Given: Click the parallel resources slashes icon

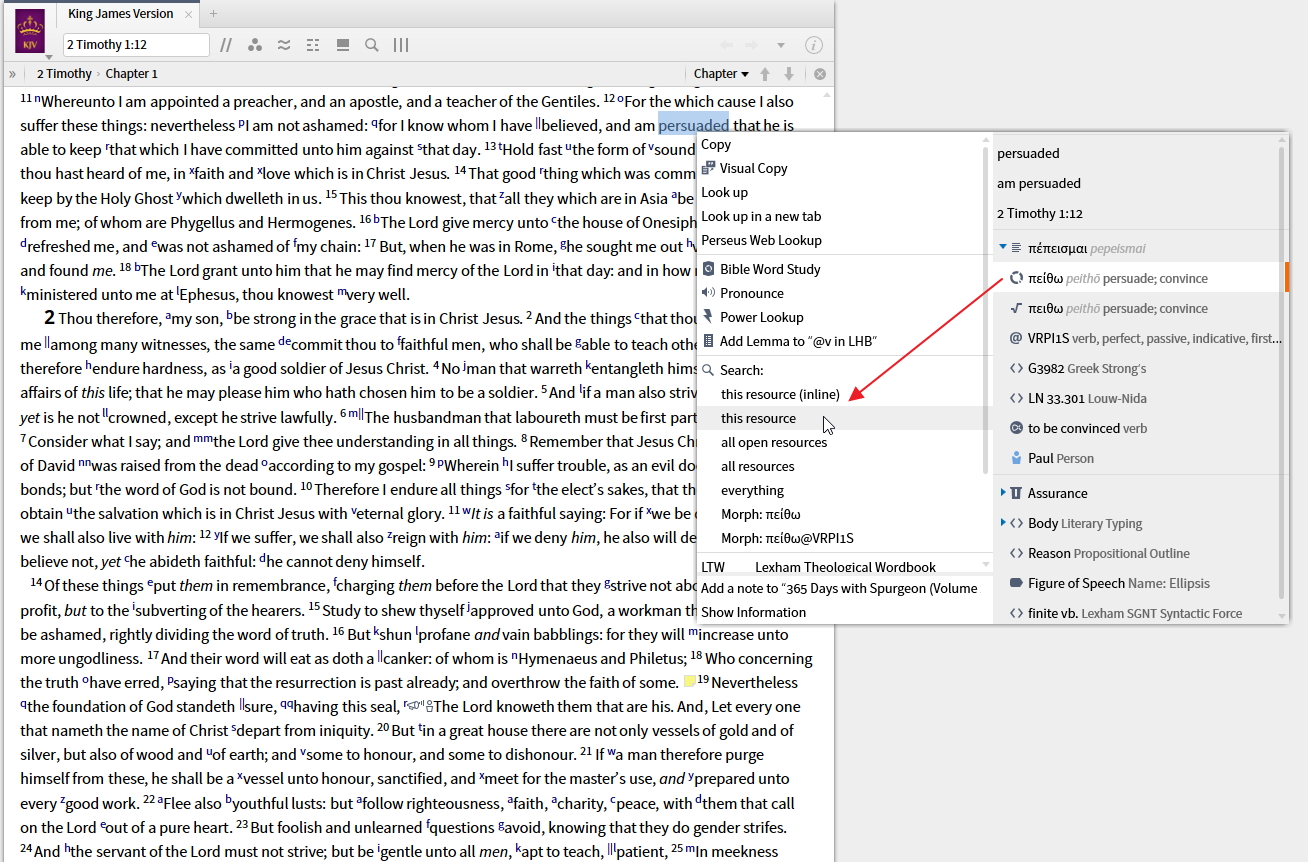Looking at the screenshot, I should (x=226, y=45).
